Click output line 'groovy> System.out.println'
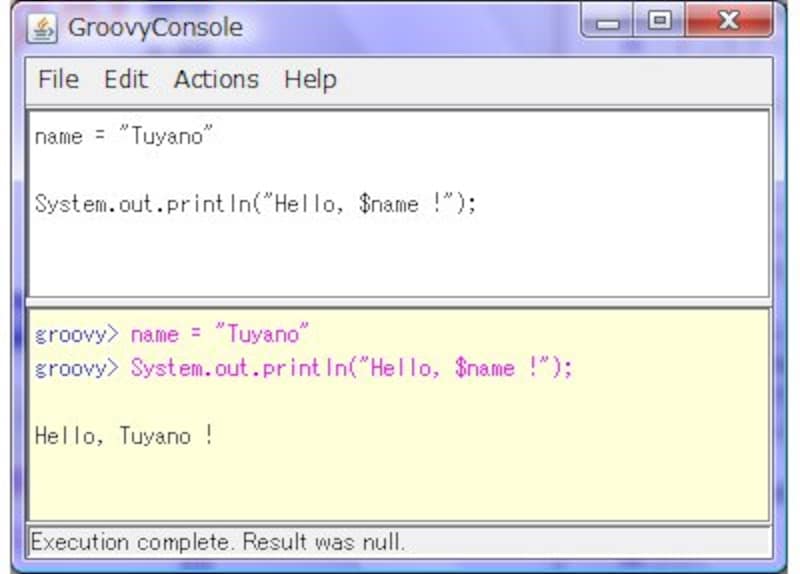The height and width of the screenshot is (574, 800). [304, 368]
